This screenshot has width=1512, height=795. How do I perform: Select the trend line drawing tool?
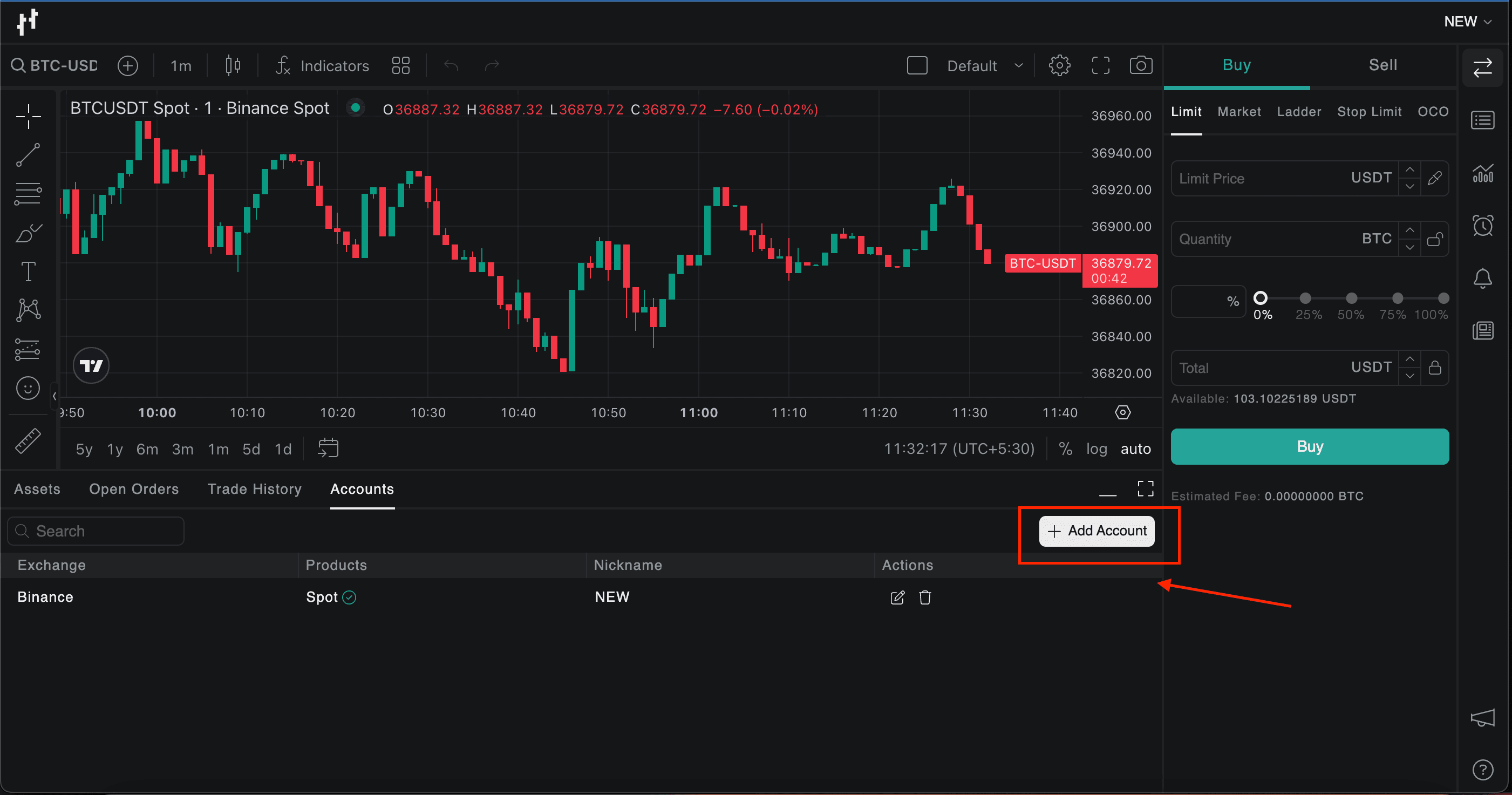pyautogui.click(x=28, y=155)
